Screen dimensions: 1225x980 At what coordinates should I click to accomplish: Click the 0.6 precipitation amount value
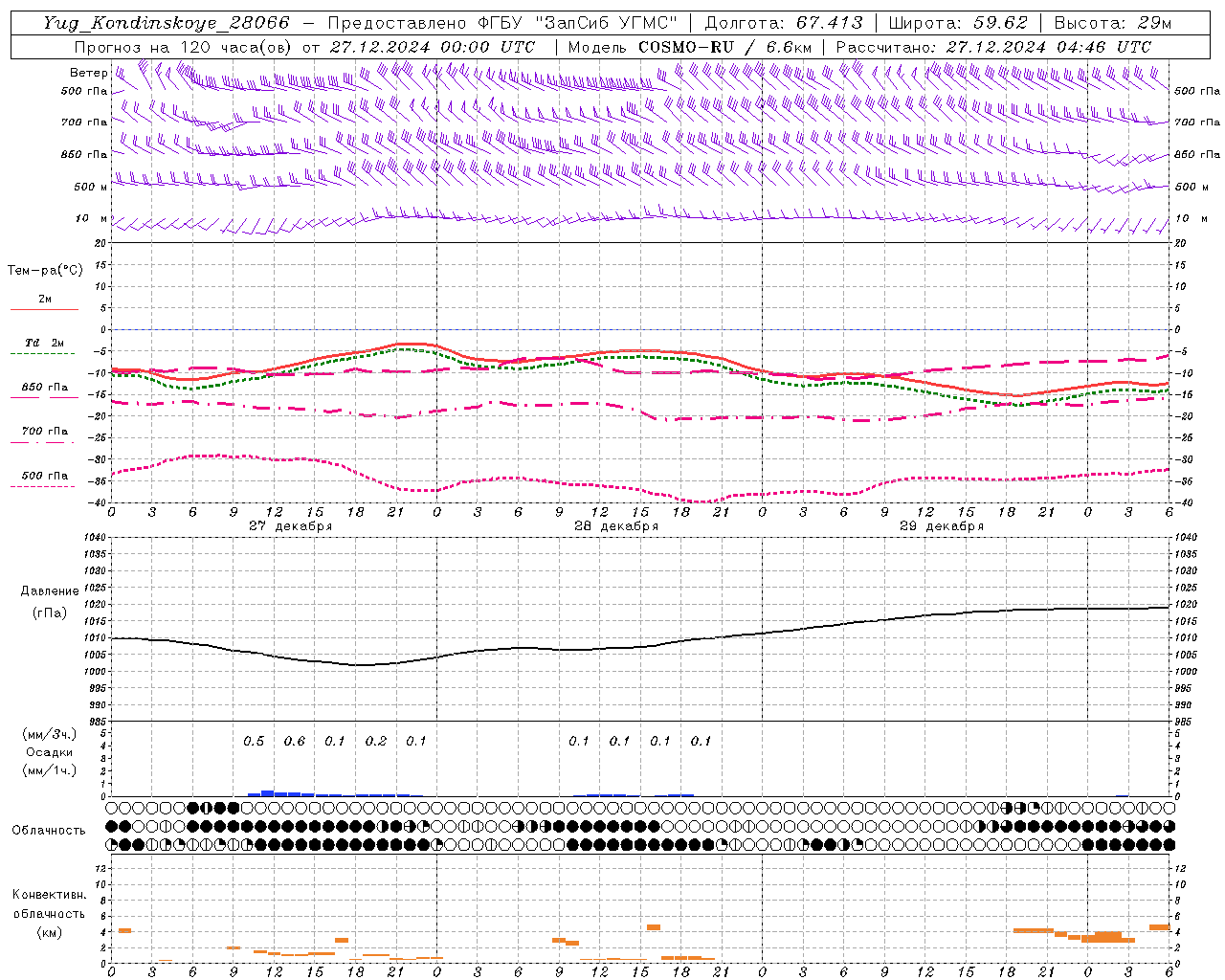[294, 741]
